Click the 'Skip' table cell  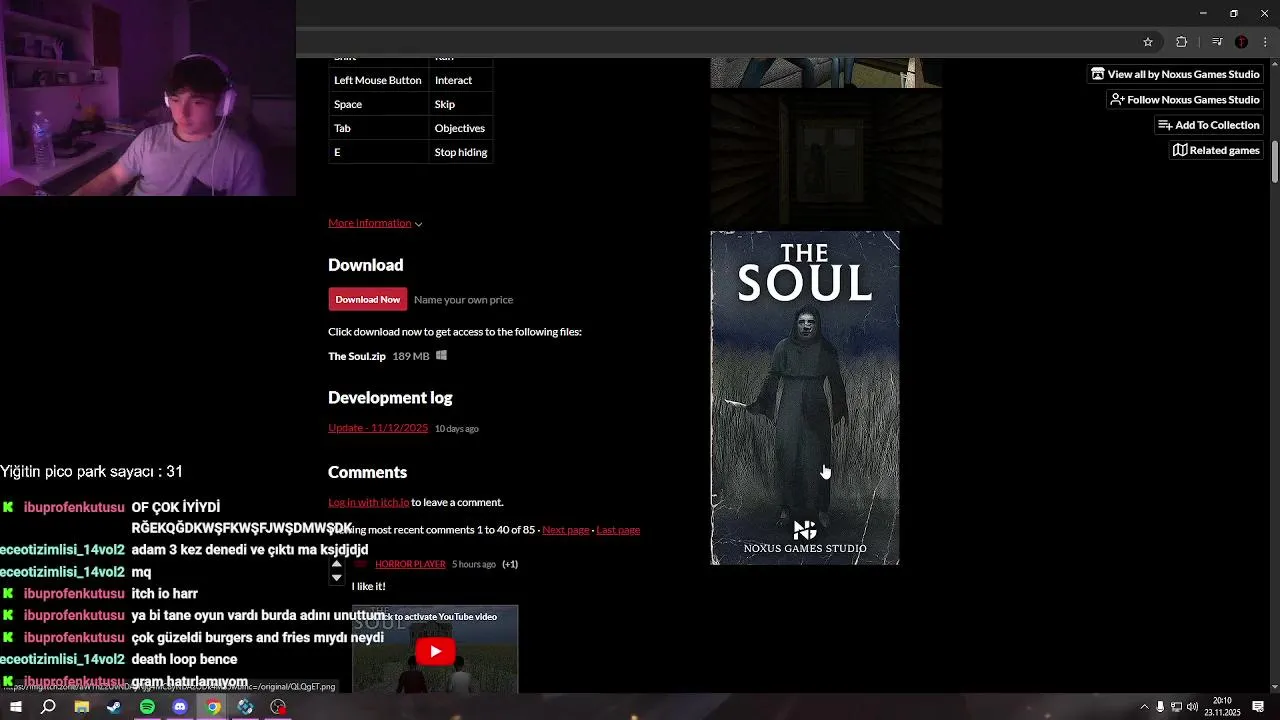tap(460, 104)
